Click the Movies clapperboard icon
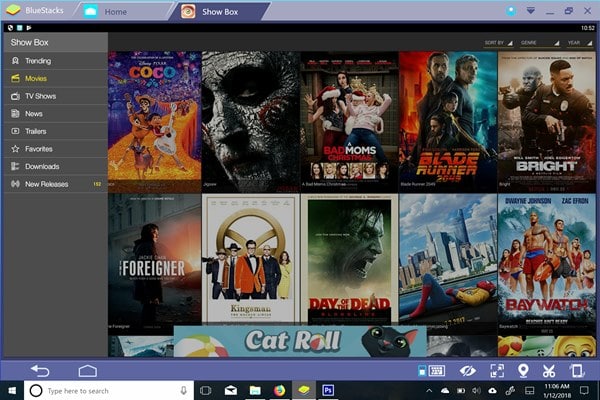This screenshot has width=600, height=400. pos(15,78)
